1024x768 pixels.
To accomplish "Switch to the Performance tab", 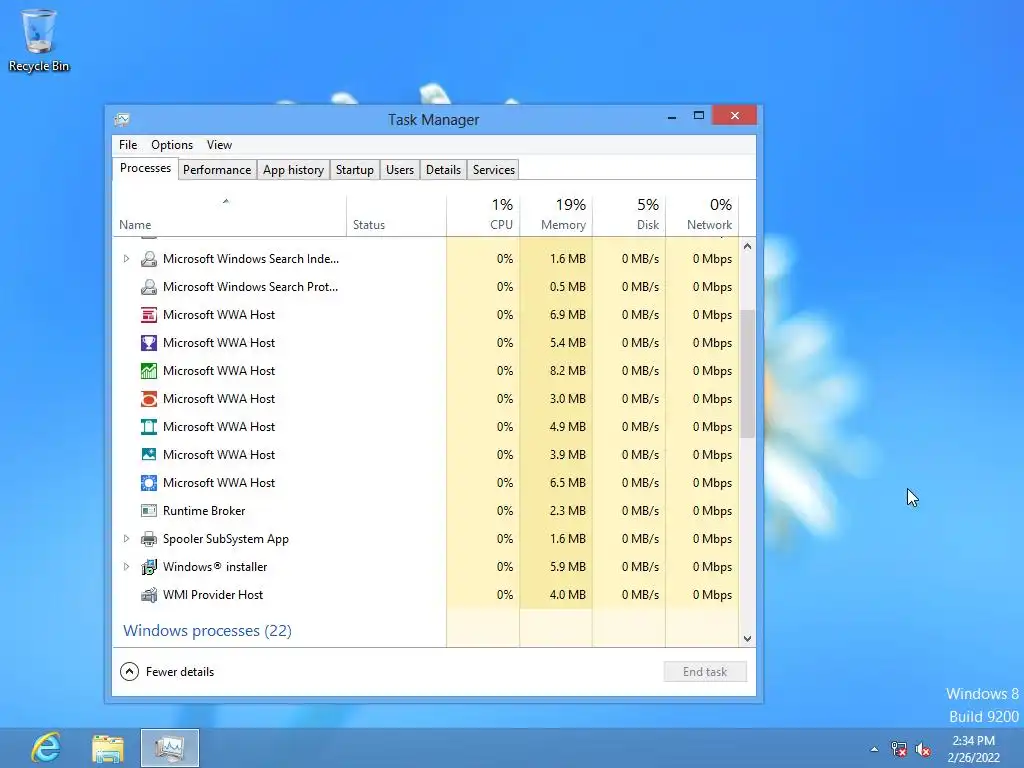I will (x=217, y=170).
